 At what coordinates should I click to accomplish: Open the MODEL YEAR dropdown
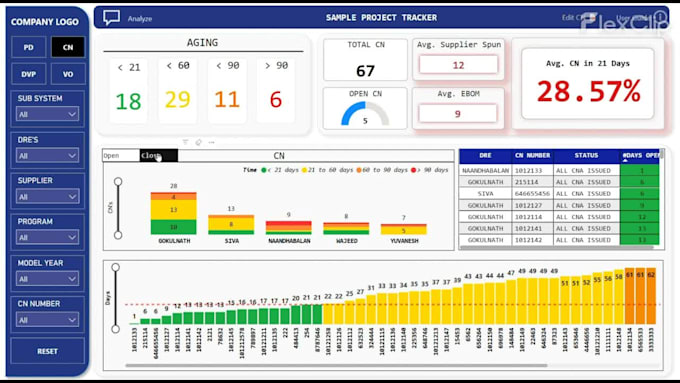pyautogui.click(x=47, y=278)
